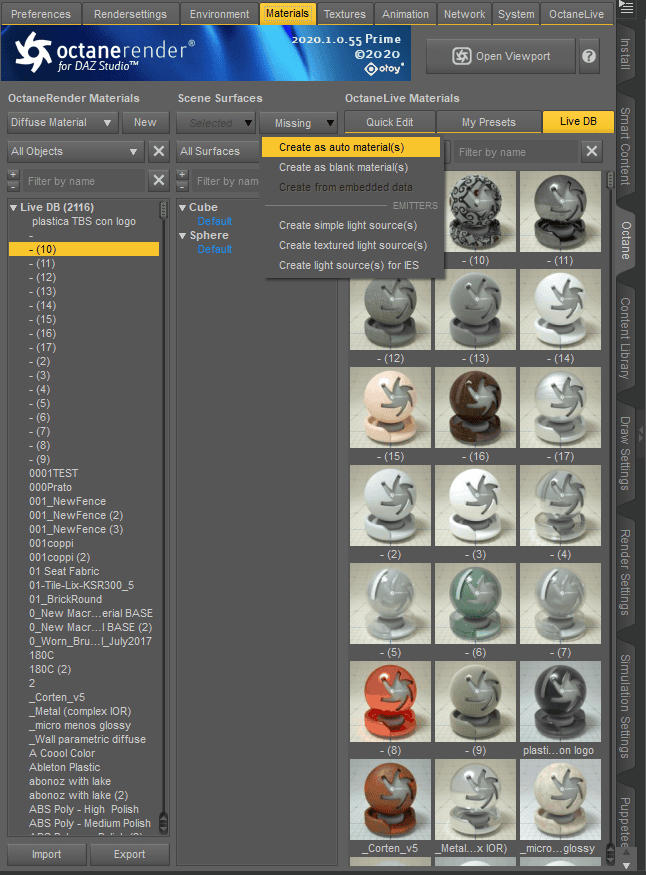Switch to the Preferences tab
This screenshot has width=646, height=875.
[41, 14]
